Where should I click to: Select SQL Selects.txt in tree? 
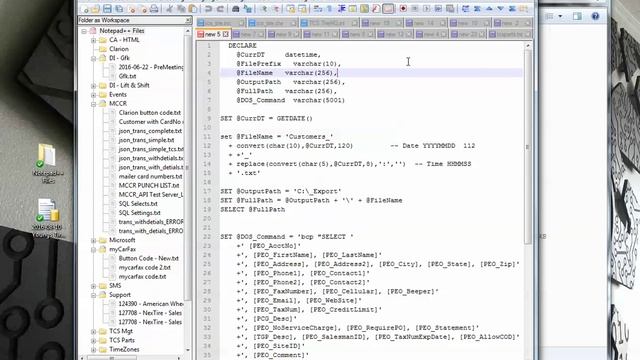click(138, 204)
